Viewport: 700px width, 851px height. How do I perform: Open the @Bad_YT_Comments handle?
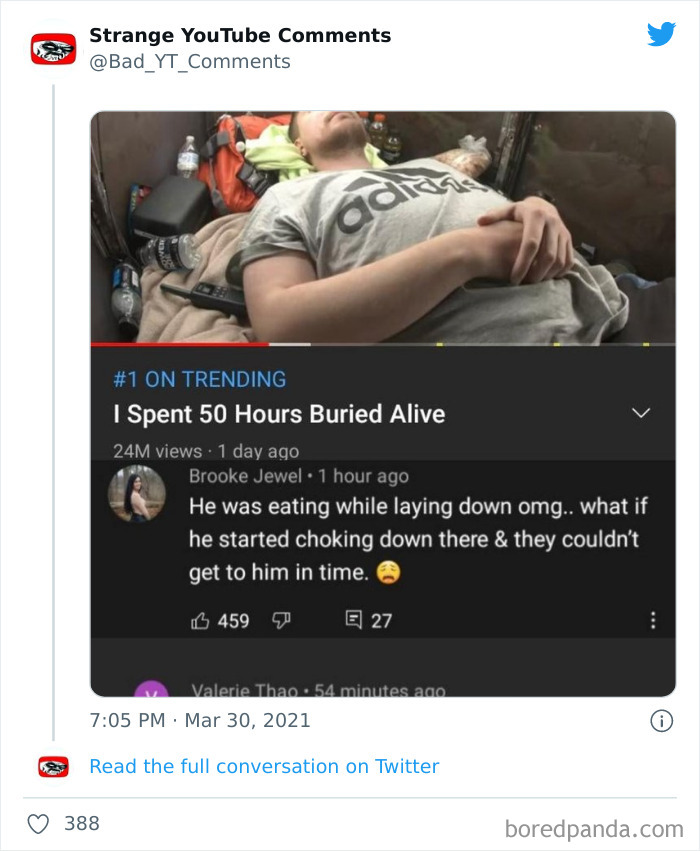[x=190, y=61]
